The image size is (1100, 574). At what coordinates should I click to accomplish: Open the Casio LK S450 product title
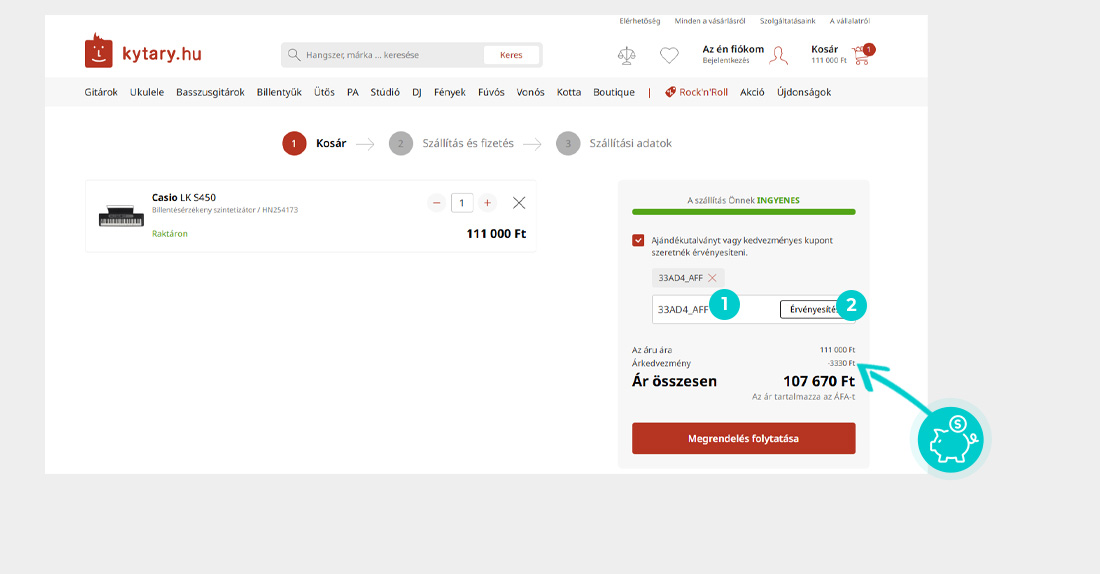tap(184, 198)
